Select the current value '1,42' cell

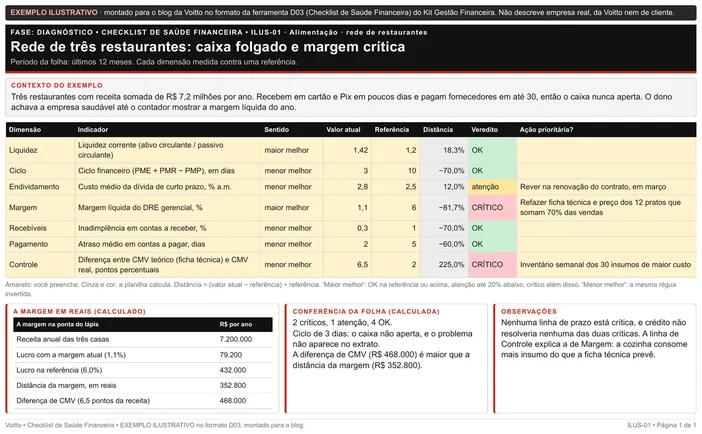point(347,150)
